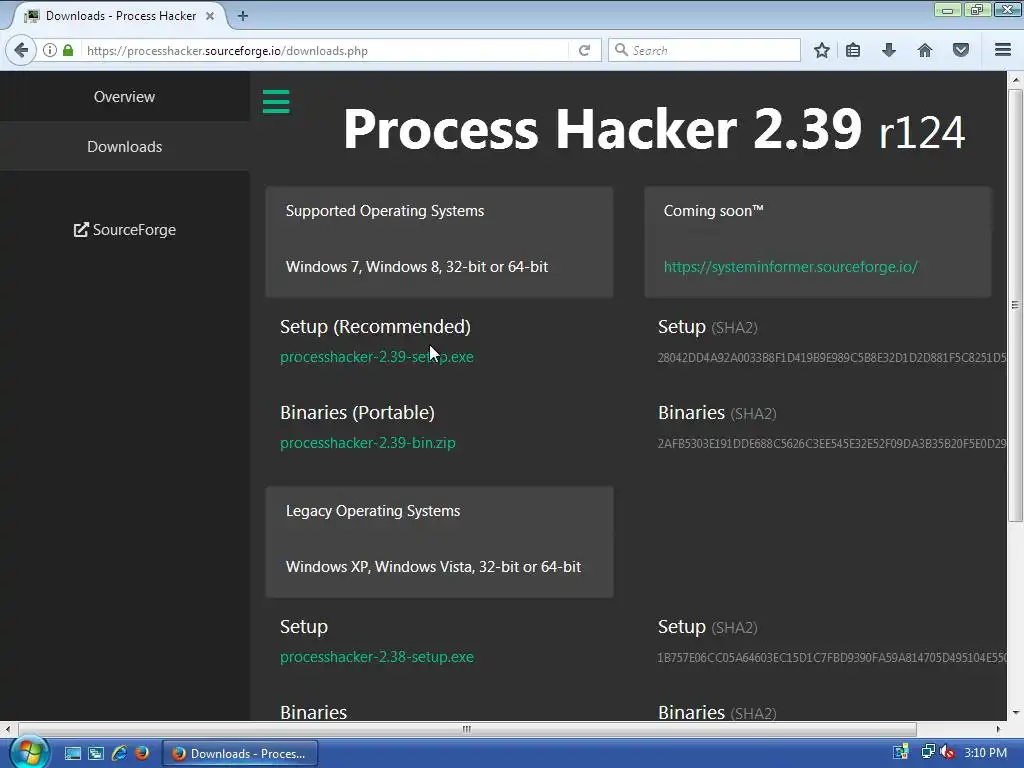Screen dimensions: 1024x768
Task: Click the vertical scrollbar thumb
Action: 1015,305
